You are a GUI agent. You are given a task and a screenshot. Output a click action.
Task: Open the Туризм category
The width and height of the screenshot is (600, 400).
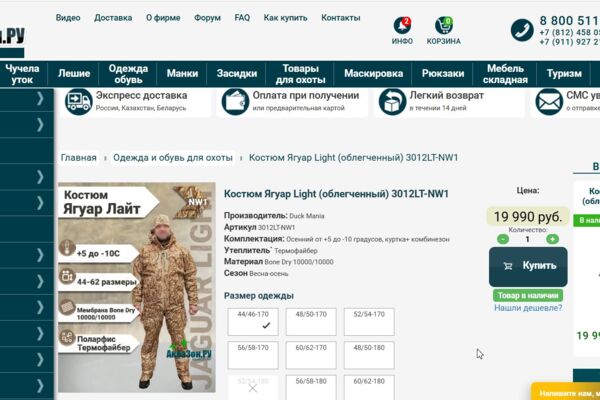[x=564, y=73]
